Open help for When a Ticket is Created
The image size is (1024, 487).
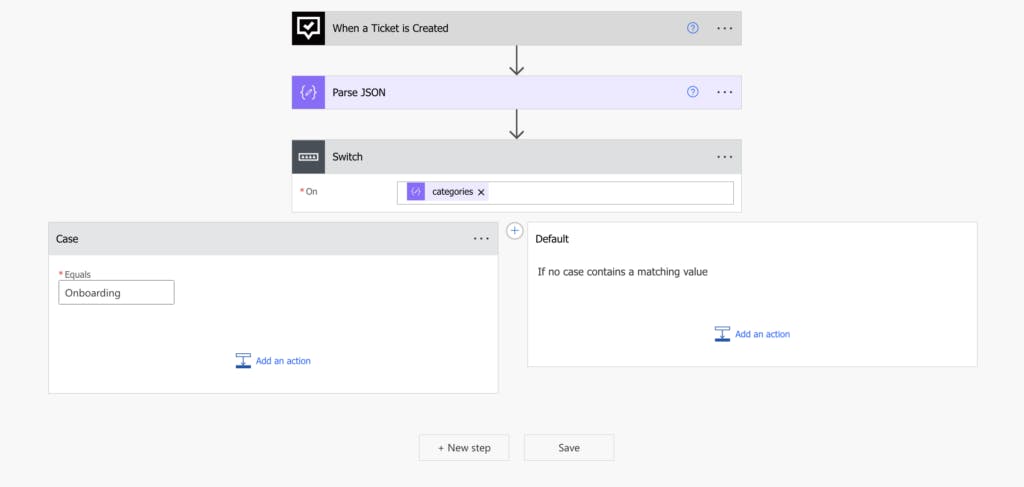[693, 28]
